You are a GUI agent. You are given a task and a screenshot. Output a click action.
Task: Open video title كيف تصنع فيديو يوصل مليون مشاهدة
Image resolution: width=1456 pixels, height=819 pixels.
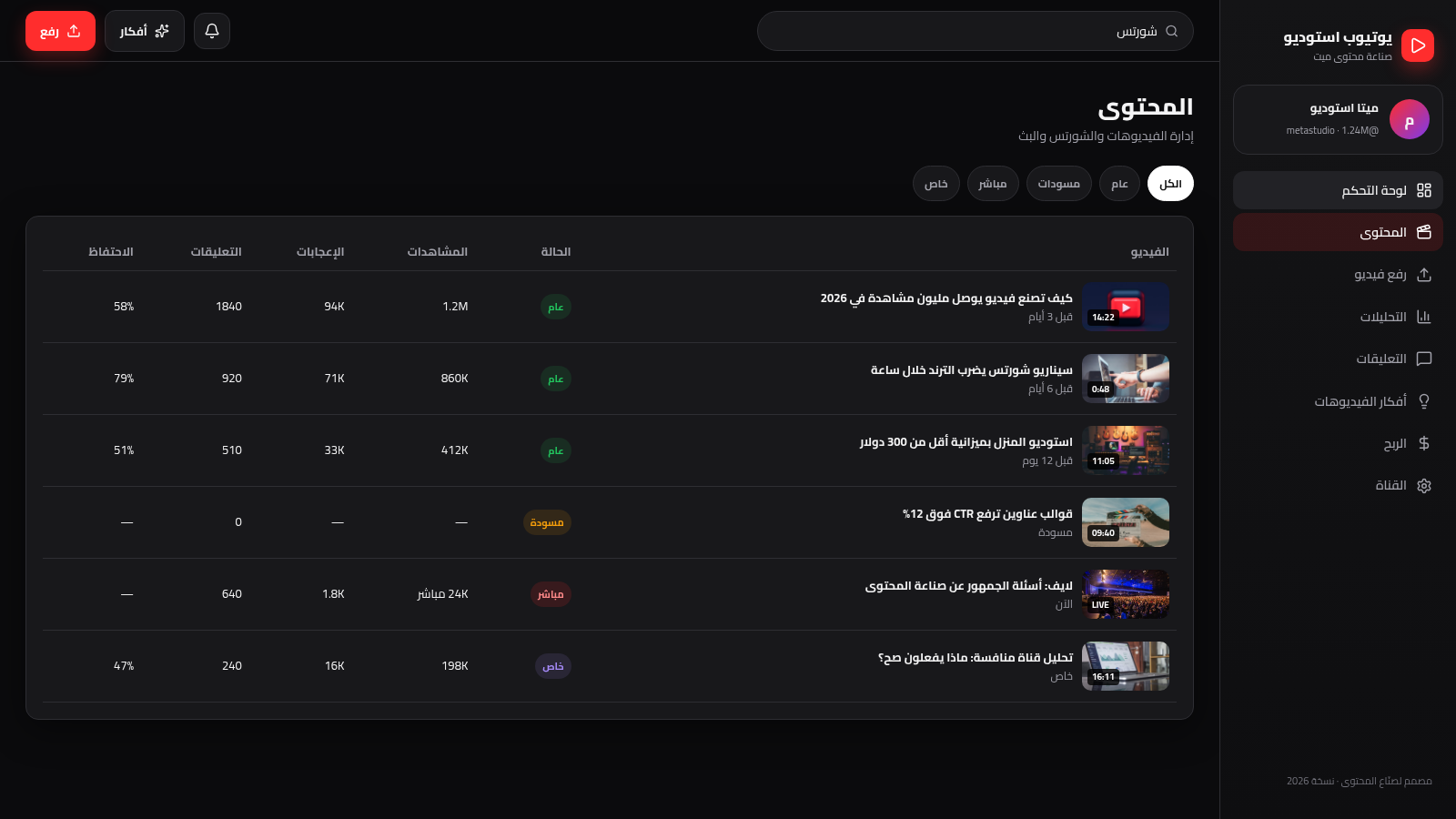pos(946,298)
